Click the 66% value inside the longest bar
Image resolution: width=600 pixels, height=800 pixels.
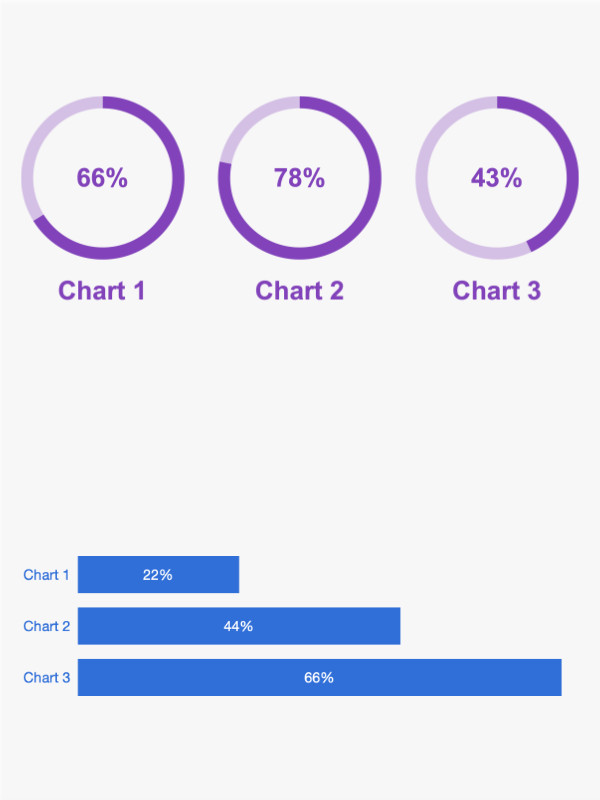tap(319, 678)
